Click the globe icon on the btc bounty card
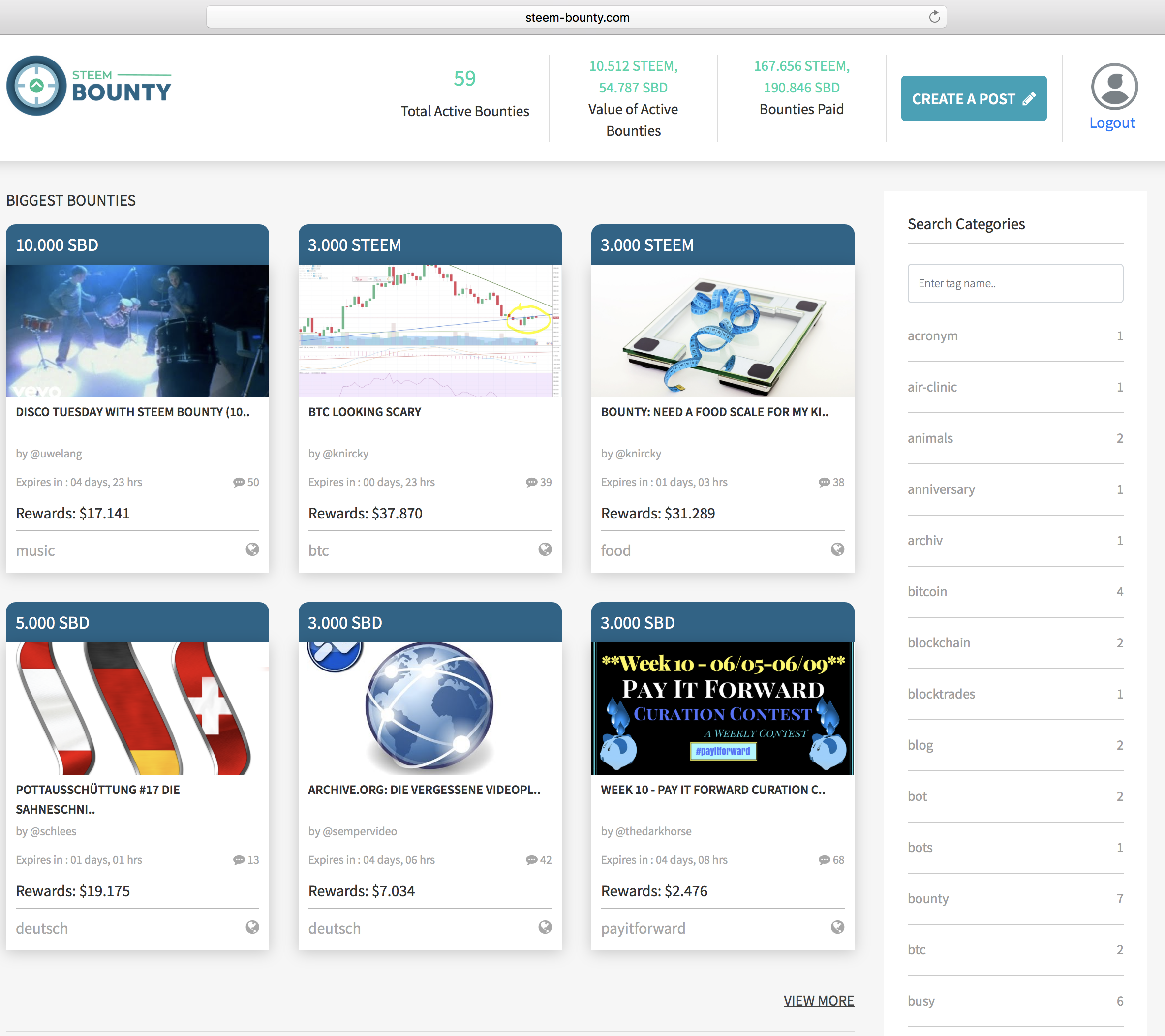The height and width of the screenshot is (1036, 1165). (x=545, y=549)
